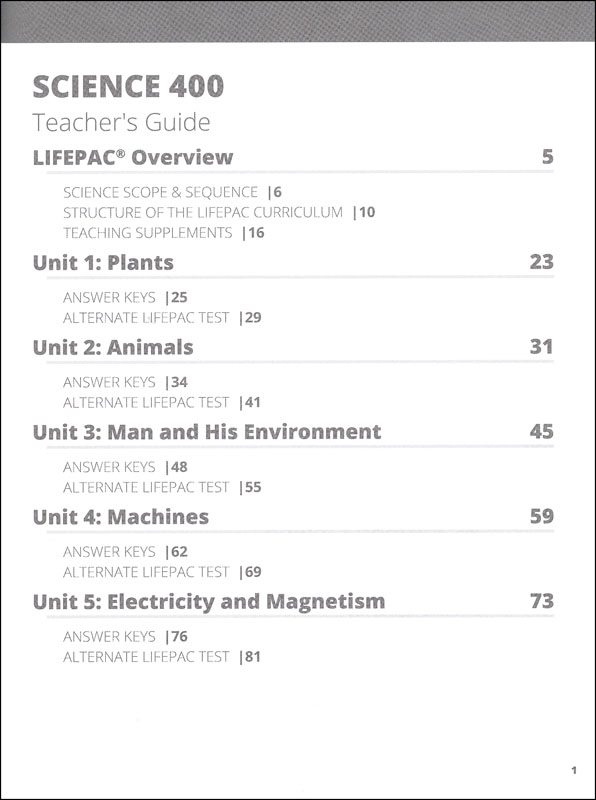Screen dimensions: 596x800
Task: Open the LIFEPAC Overview section heading
Action: [133, 157]
